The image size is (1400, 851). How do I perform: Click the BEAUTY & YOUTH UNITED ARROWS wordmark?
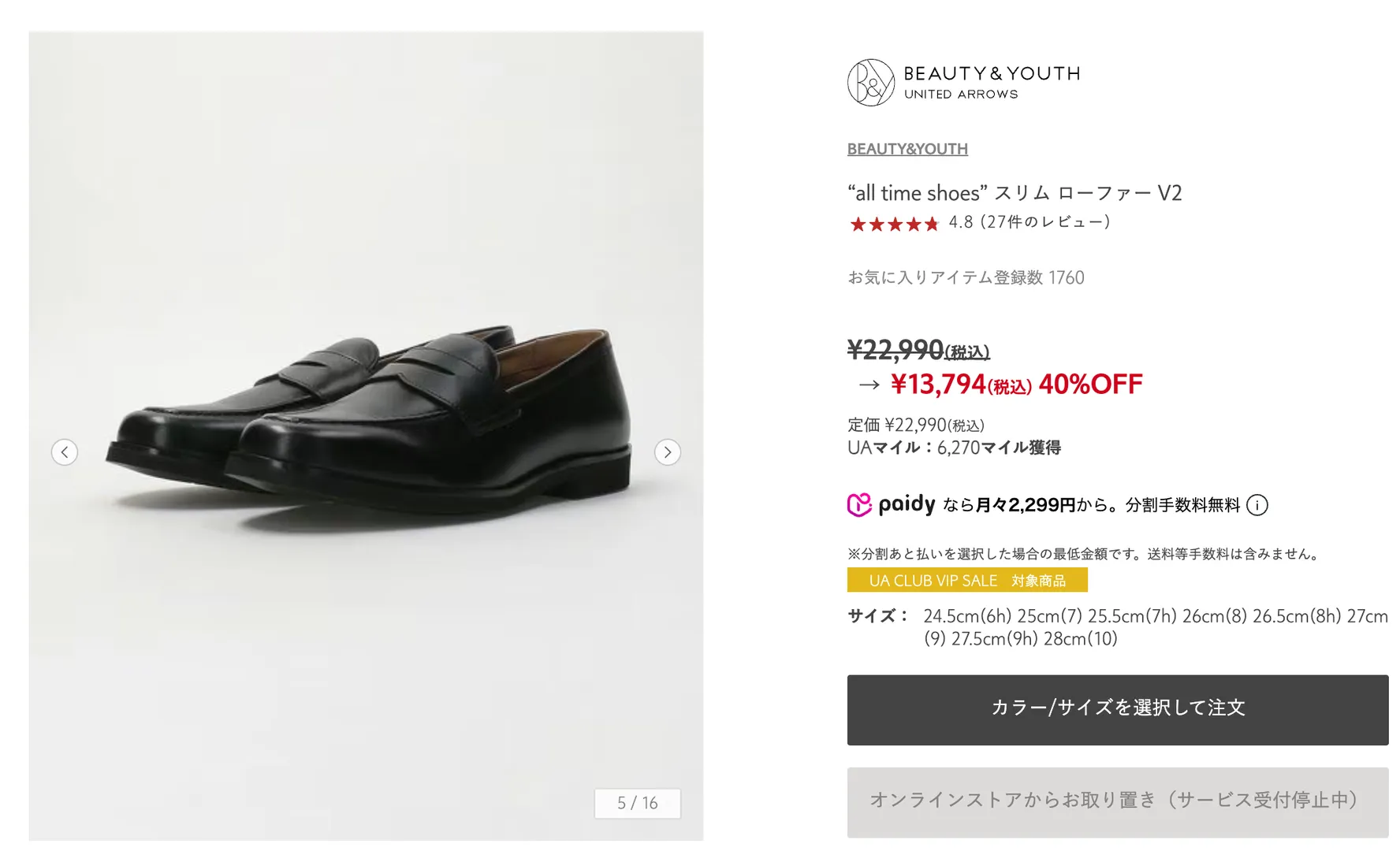click(x=991, y=82)
